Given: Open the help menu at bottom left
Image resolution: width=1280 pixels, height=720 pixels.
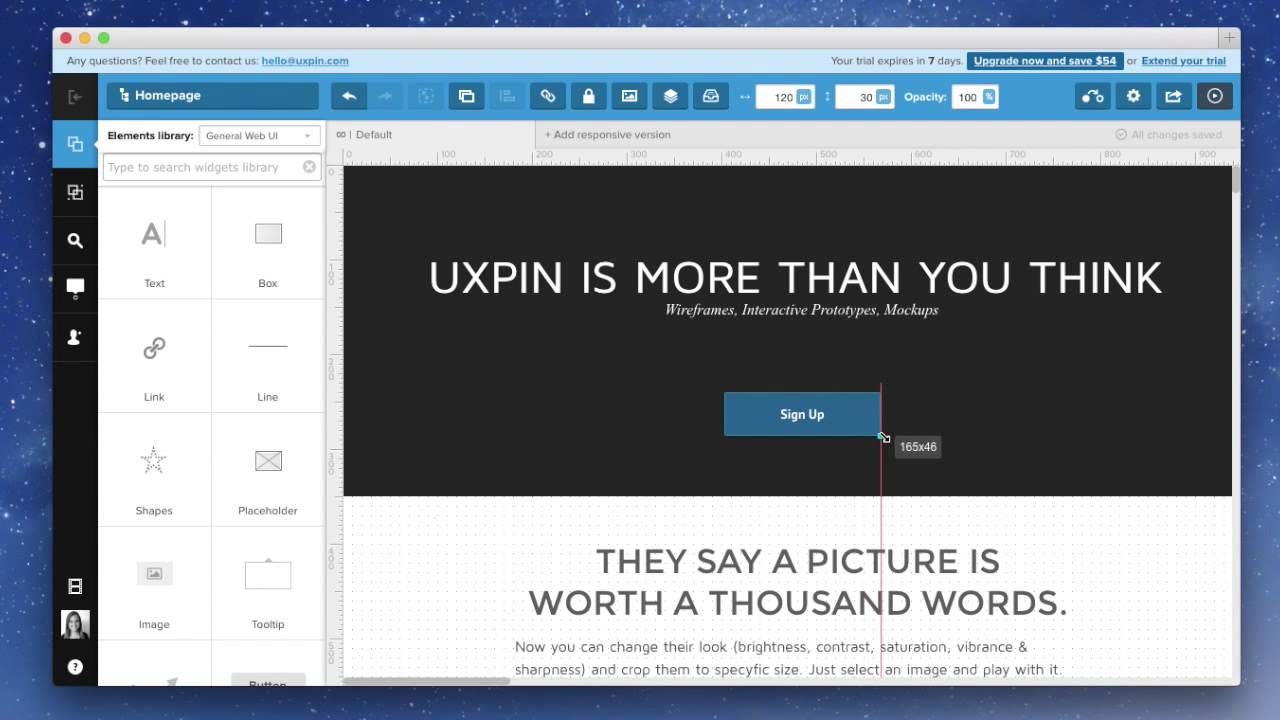Looking at the screenshot, I should 75,666.
